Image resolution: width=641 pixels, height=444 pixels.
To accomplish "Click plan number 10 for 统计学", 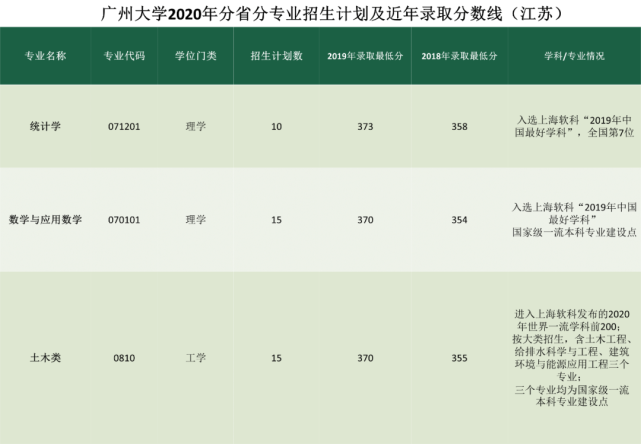I will (x=276, y=127).
